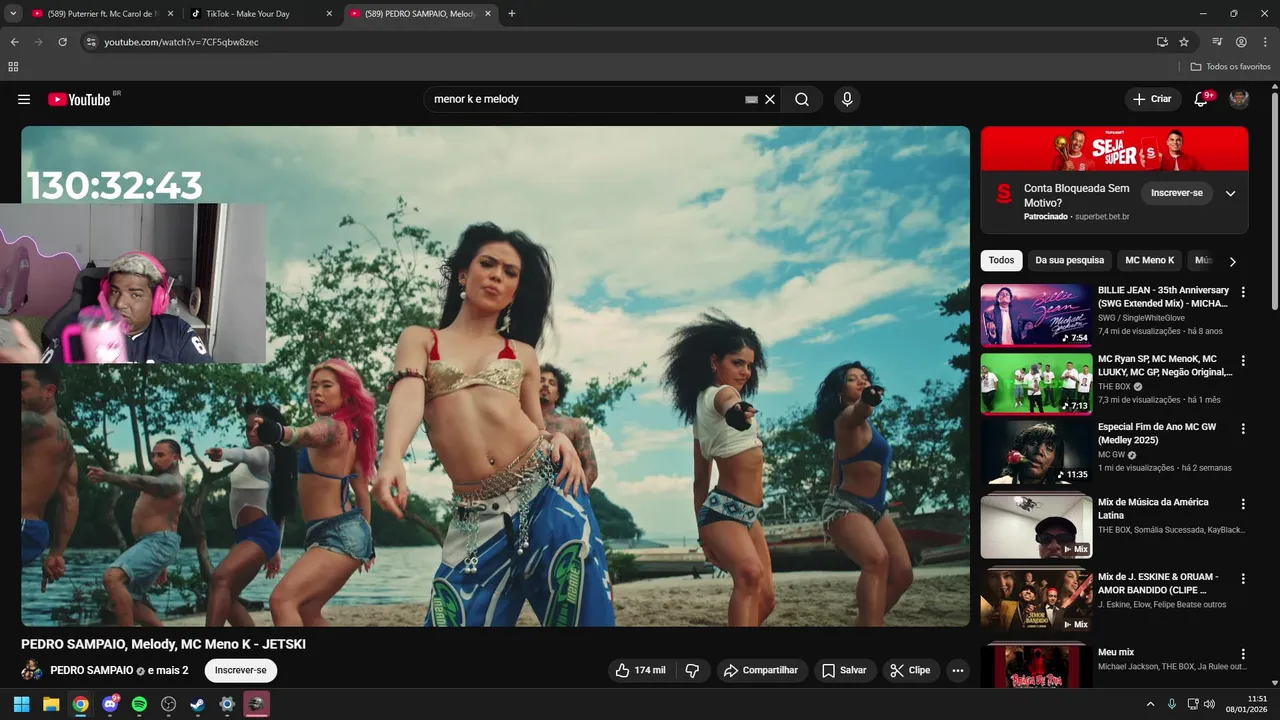Open PEDRO SAMPAIO channel avatar
Viewport: 1280px width, 720px height.
point(32,670)
